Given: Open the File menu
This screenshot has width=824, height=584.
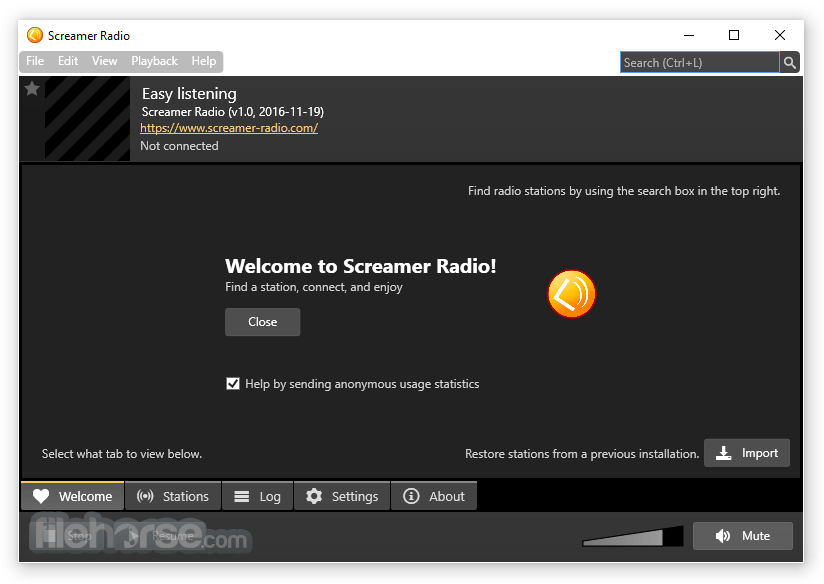Looking at the screenshot, I should (x=35, y=61).
